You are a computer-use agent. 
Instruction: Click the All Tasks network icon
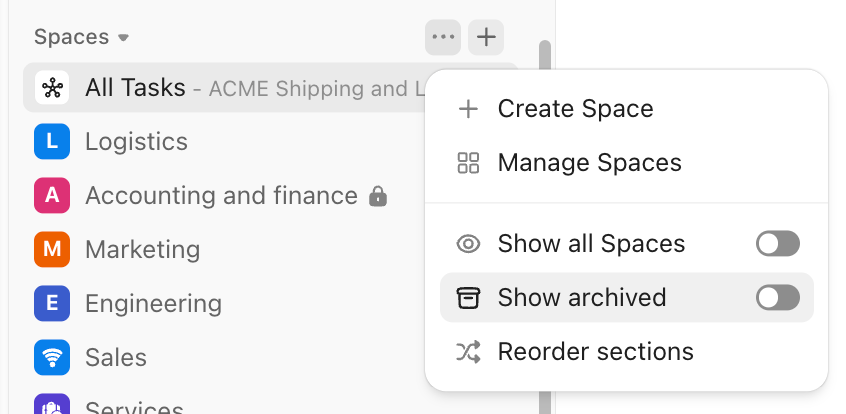pos(51,88)
